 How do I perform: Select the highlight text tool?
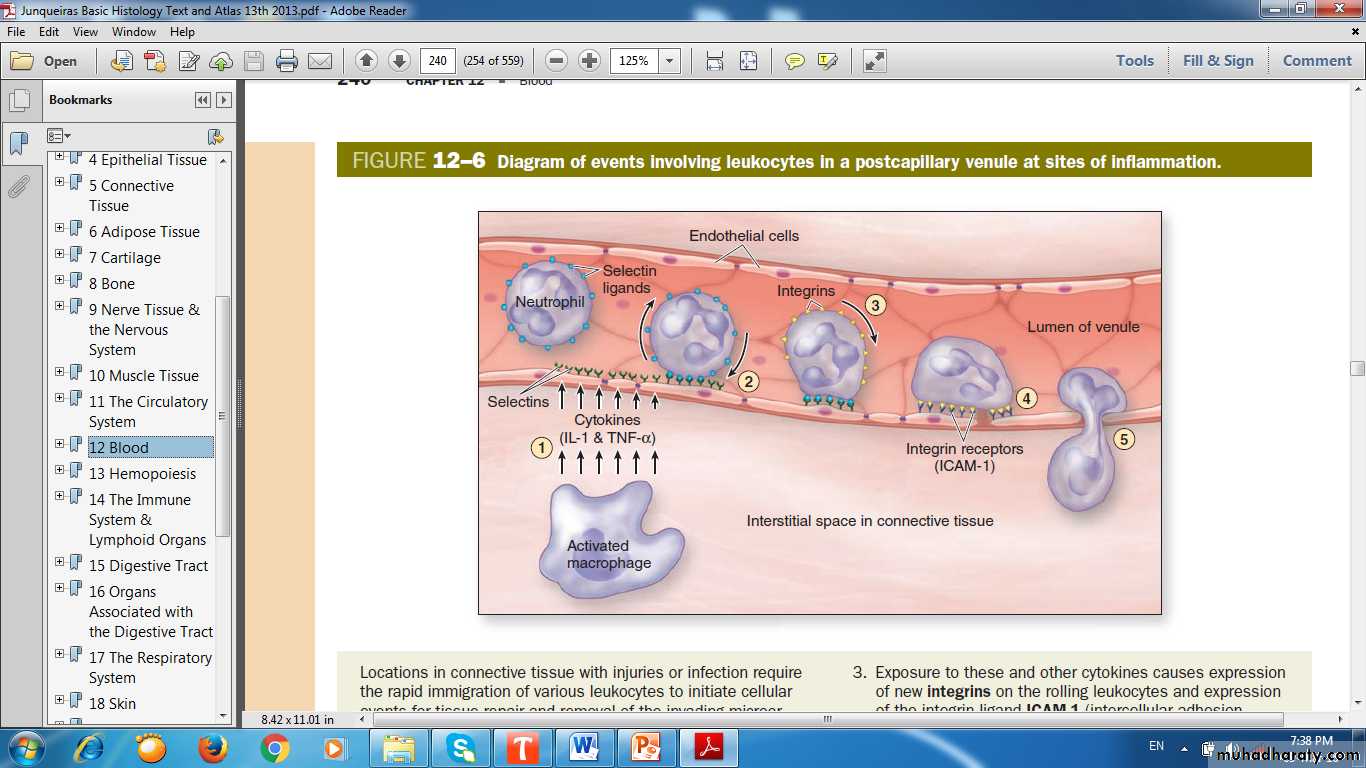(x=827, y=61)
